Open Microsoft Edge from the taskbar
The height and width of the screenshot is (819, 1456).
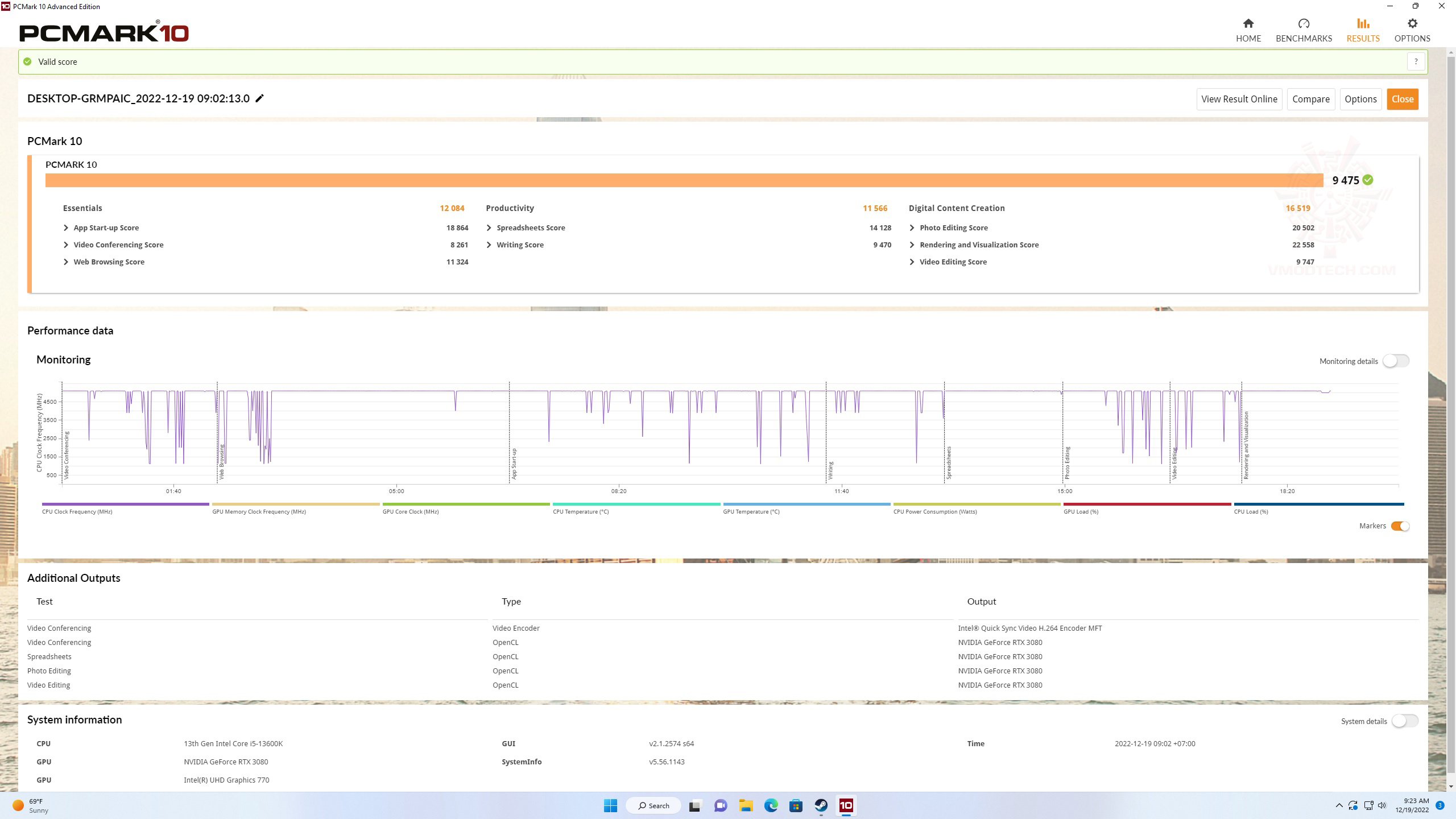(x=771, y=805)
